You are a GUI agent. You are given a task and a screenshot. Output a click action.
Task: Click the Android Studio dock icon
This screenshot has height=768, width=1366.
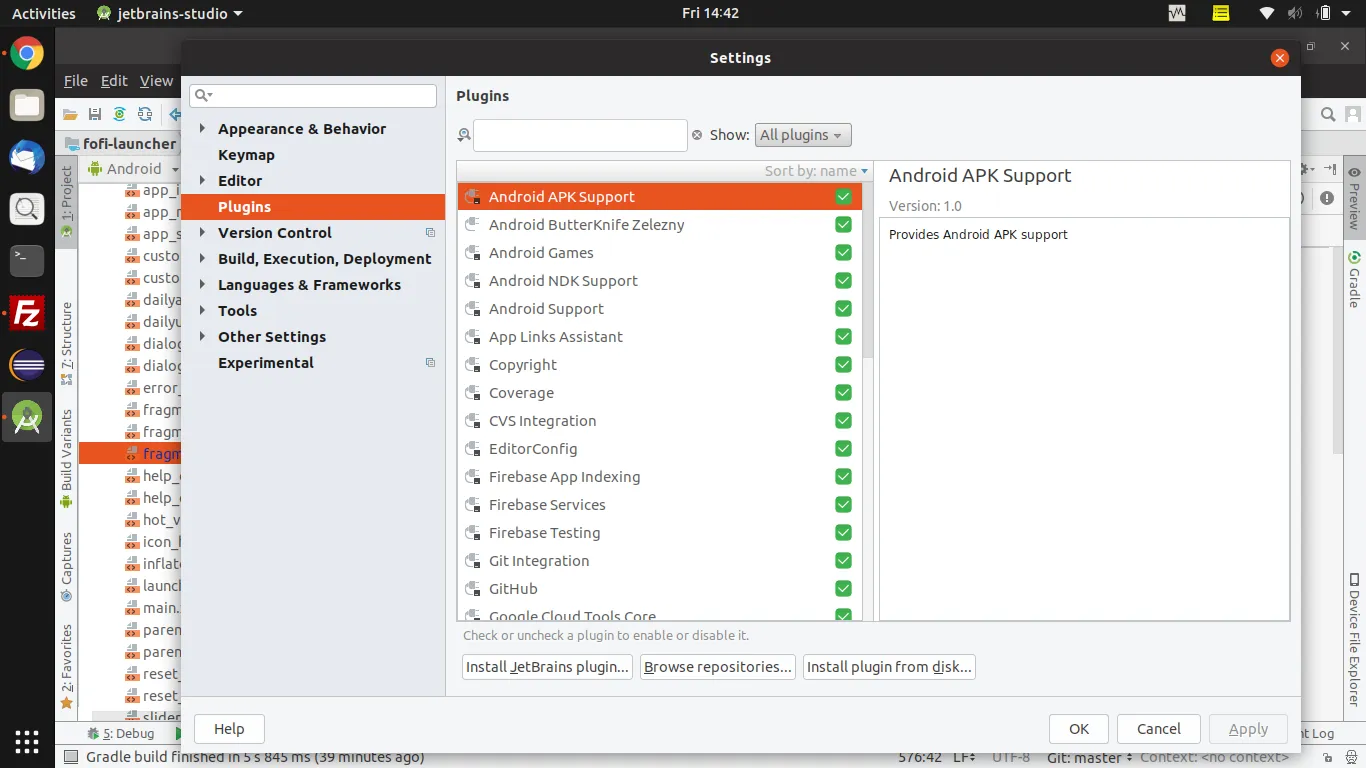coord(27,419)
